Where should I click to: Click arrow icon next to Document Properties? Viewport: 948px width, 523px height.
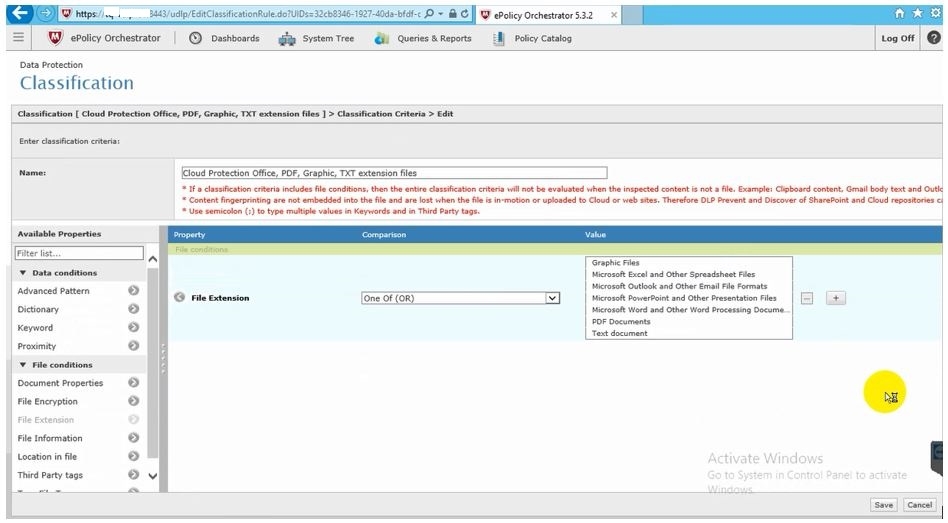[133, 383]
